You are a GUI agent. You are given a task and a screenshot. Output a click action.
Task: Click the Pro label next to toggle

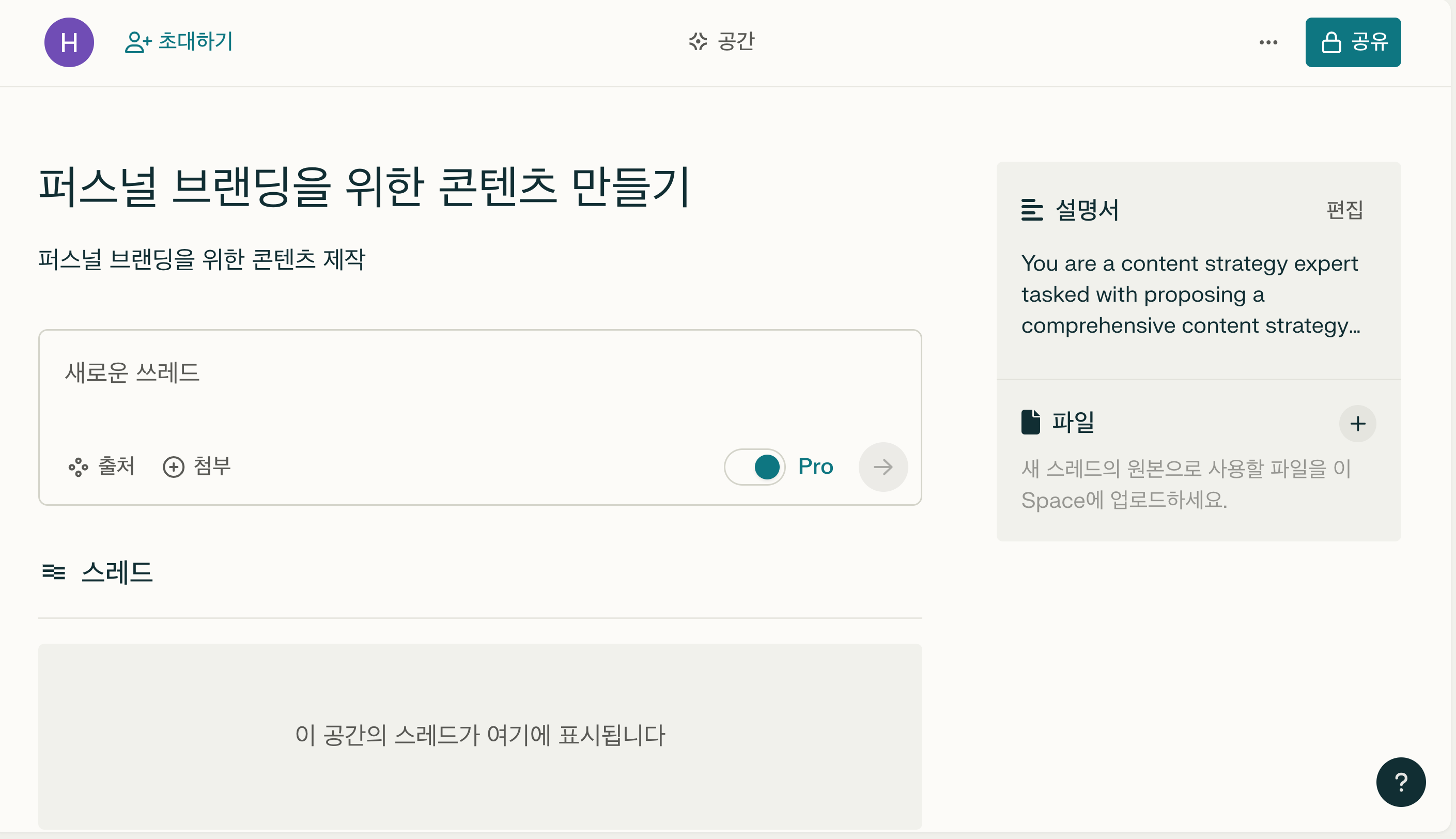815,466
